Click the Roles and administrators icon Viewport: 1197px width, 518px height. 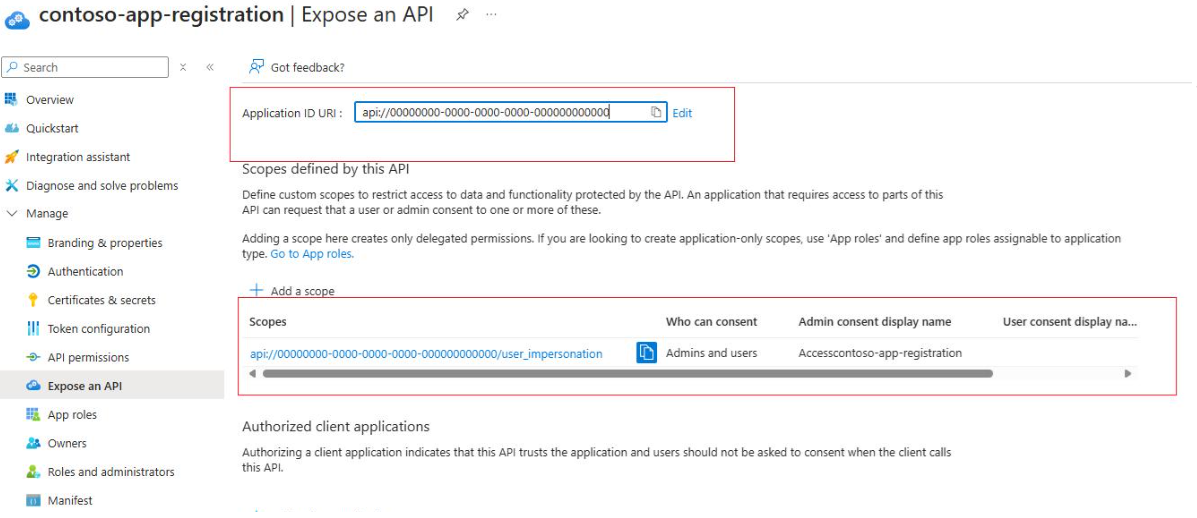coord(33,471)
